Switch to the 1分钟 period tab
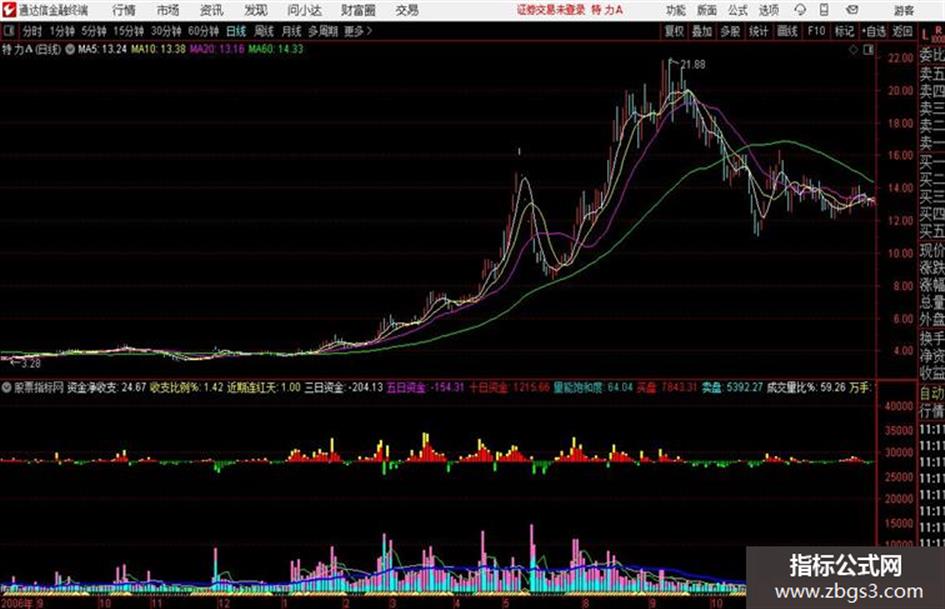The image size is (945, 609). tap(61, 31)
